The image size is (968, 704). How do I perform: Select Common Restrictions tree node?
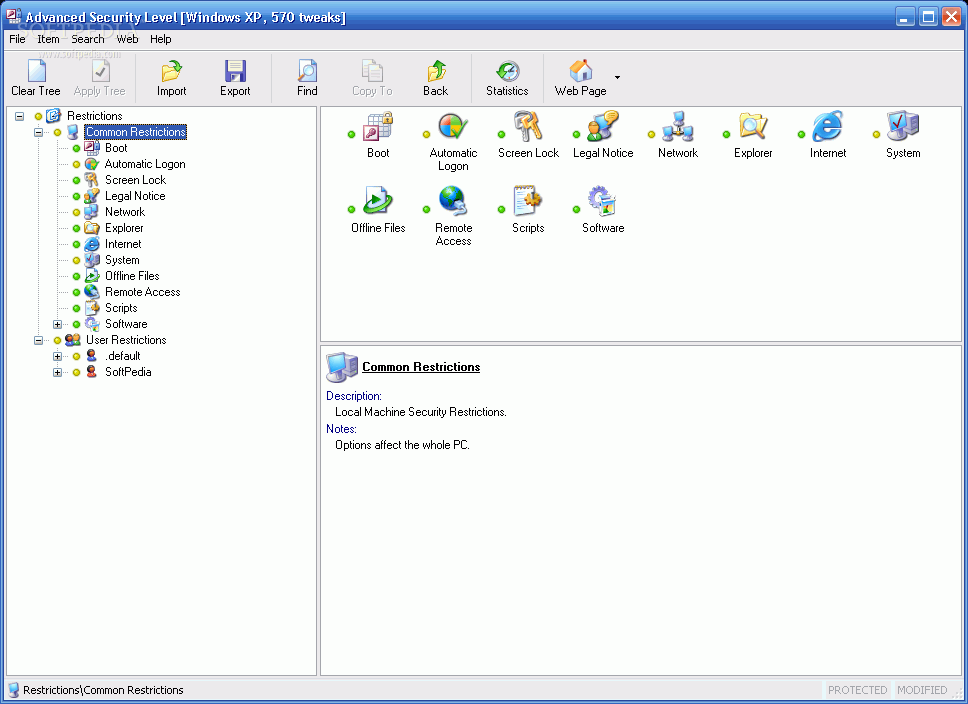136,132
